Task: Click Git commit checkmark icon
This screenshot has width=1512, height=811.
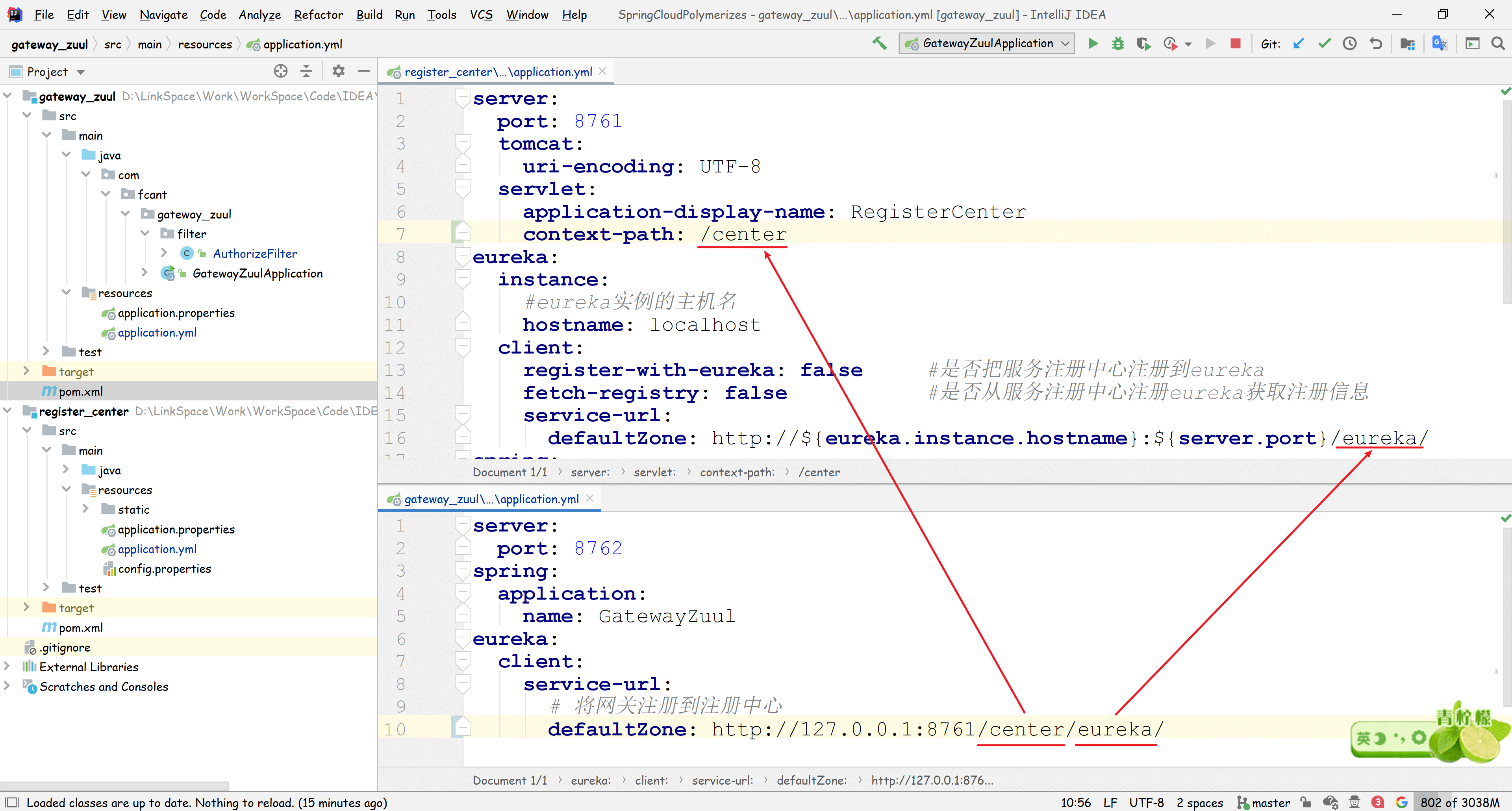Action: click(1324, 43)
